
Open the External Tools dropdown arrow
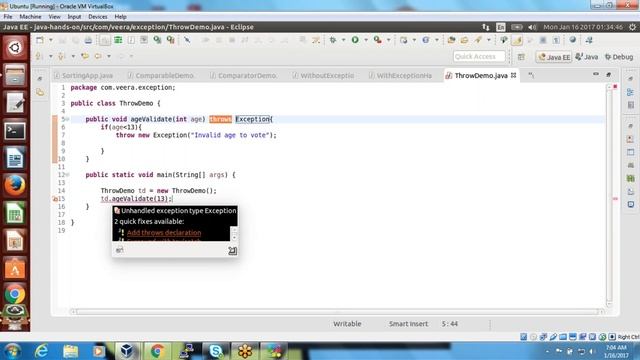coord(388,40)
